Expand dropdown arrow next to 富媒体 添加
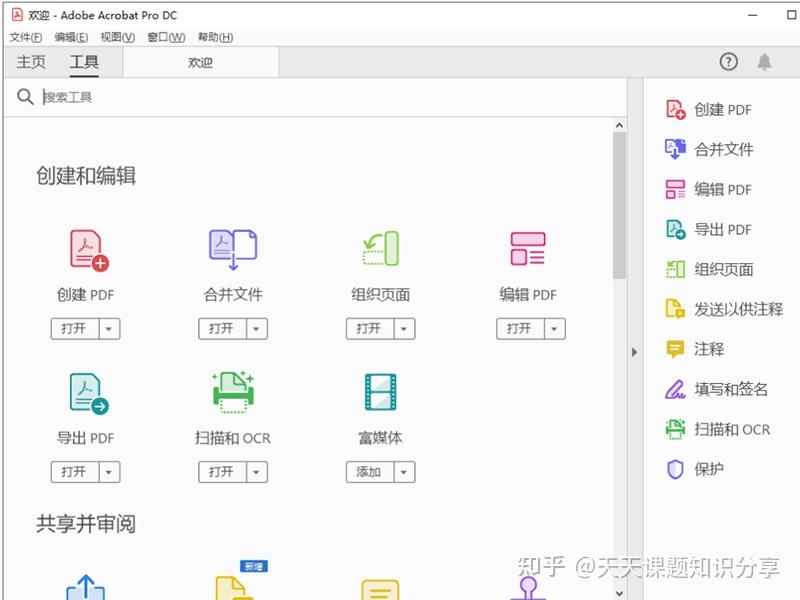 (x=404, y=472)
